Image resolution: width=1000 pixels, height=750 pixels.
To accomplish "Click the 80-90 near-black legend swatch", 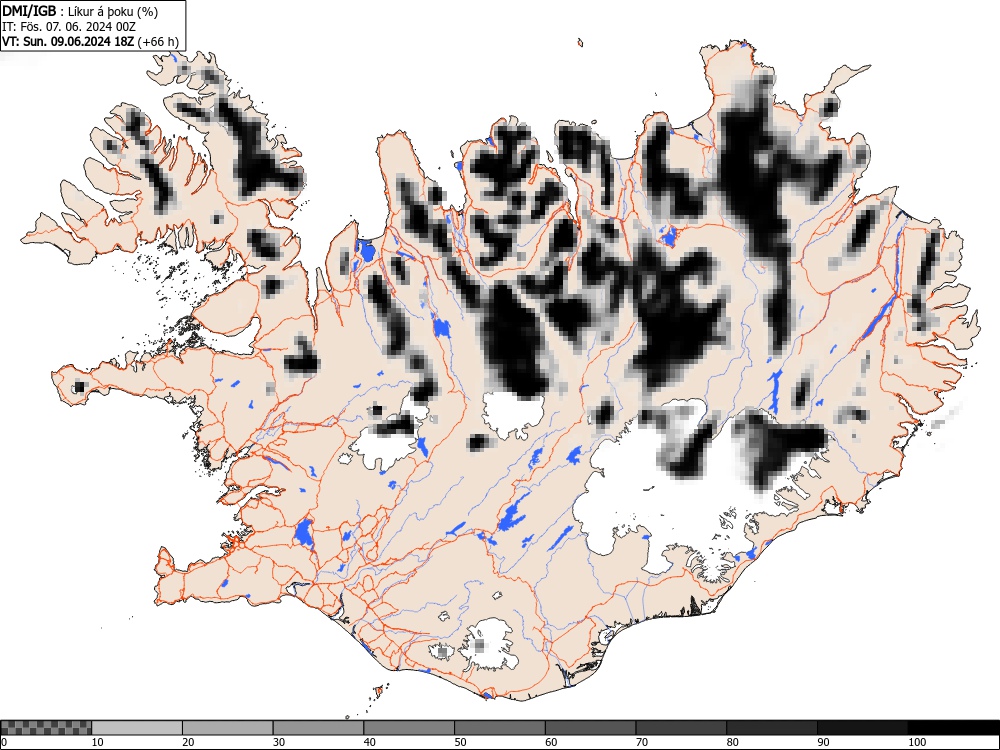I will 772,727.
